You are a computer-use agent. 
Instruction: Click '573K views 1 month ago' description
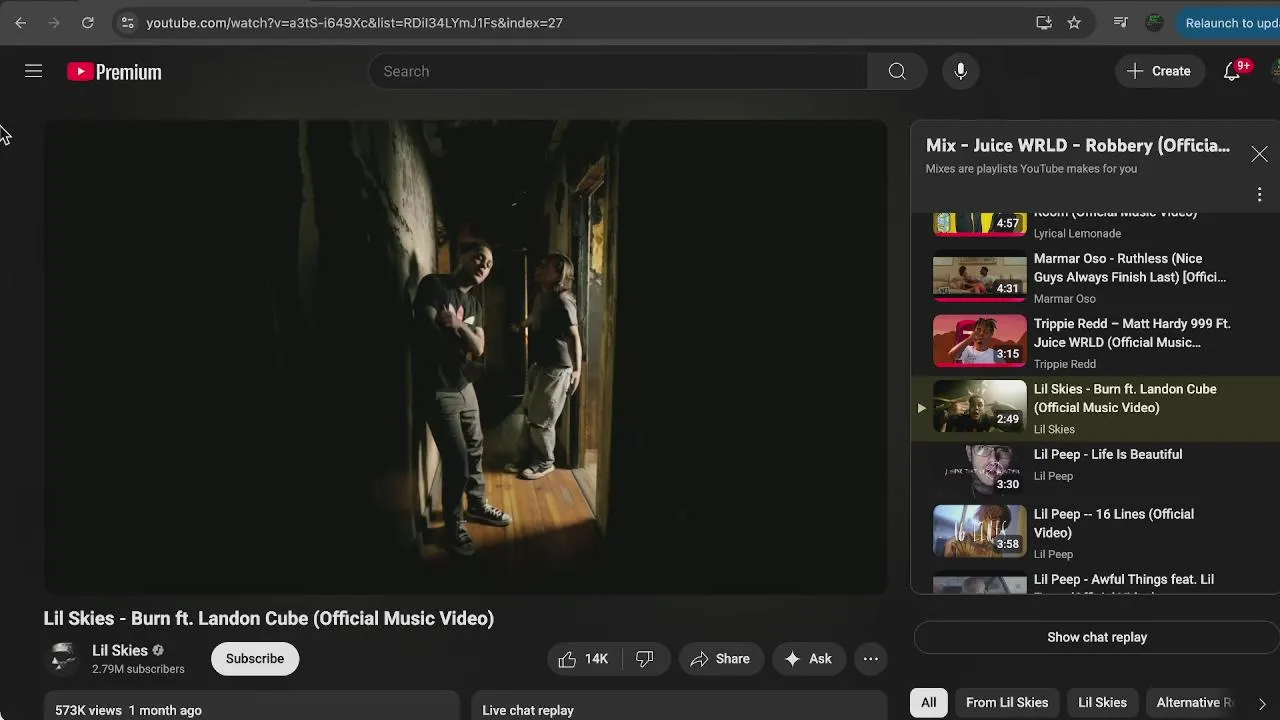tap(128, 710)
